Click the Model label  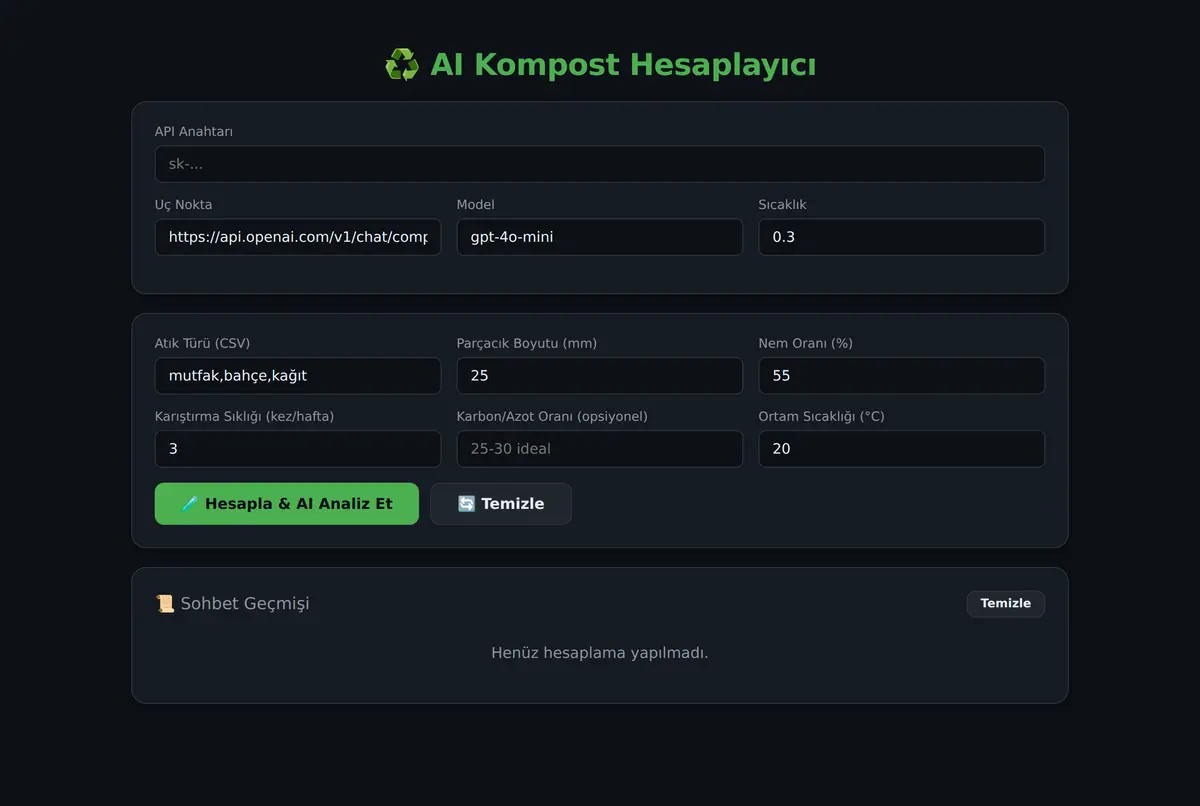(476, 205)
